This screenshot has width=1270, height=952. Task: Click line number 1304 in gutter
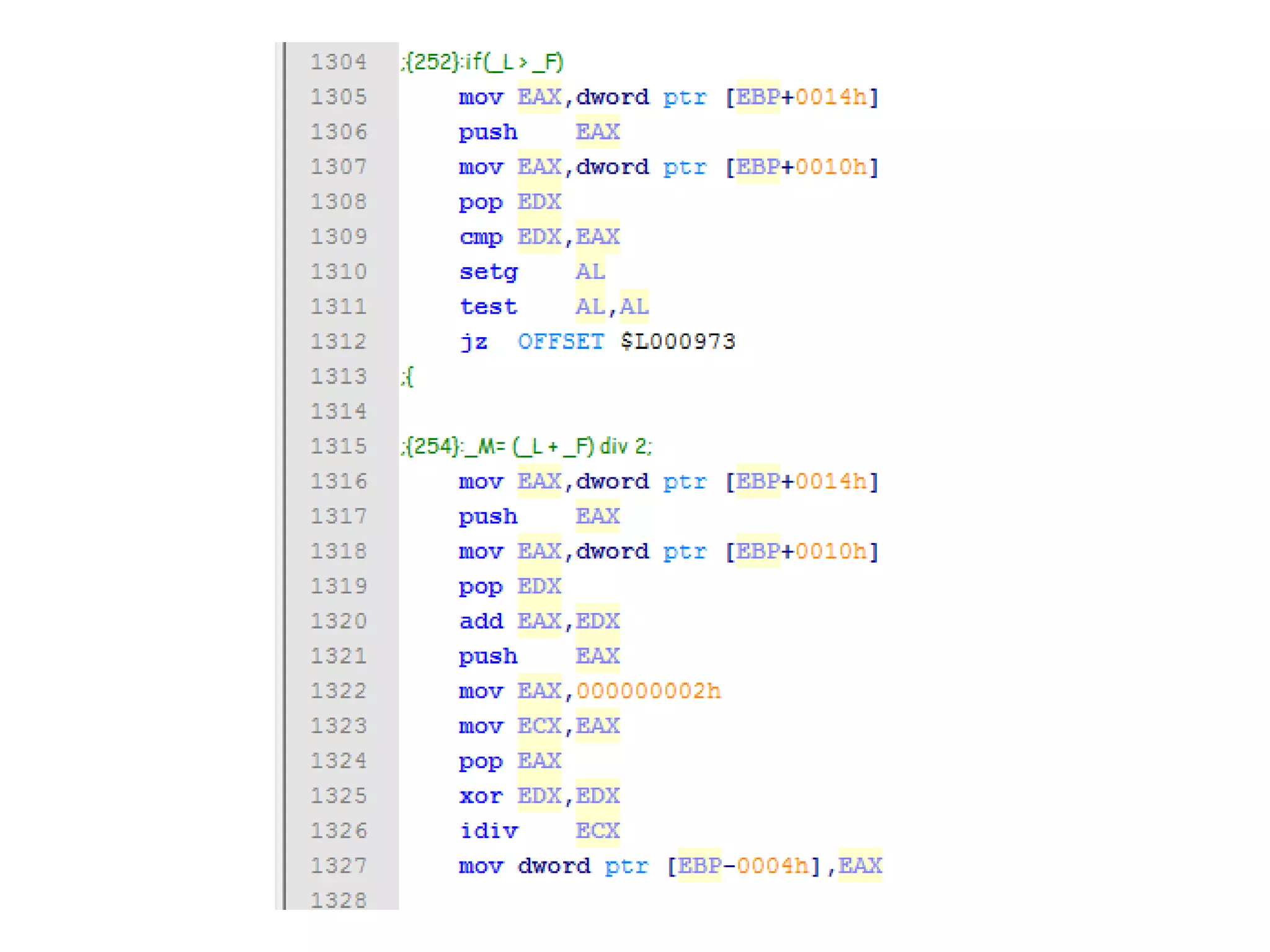pyautogui.click(x=339, y=62)
